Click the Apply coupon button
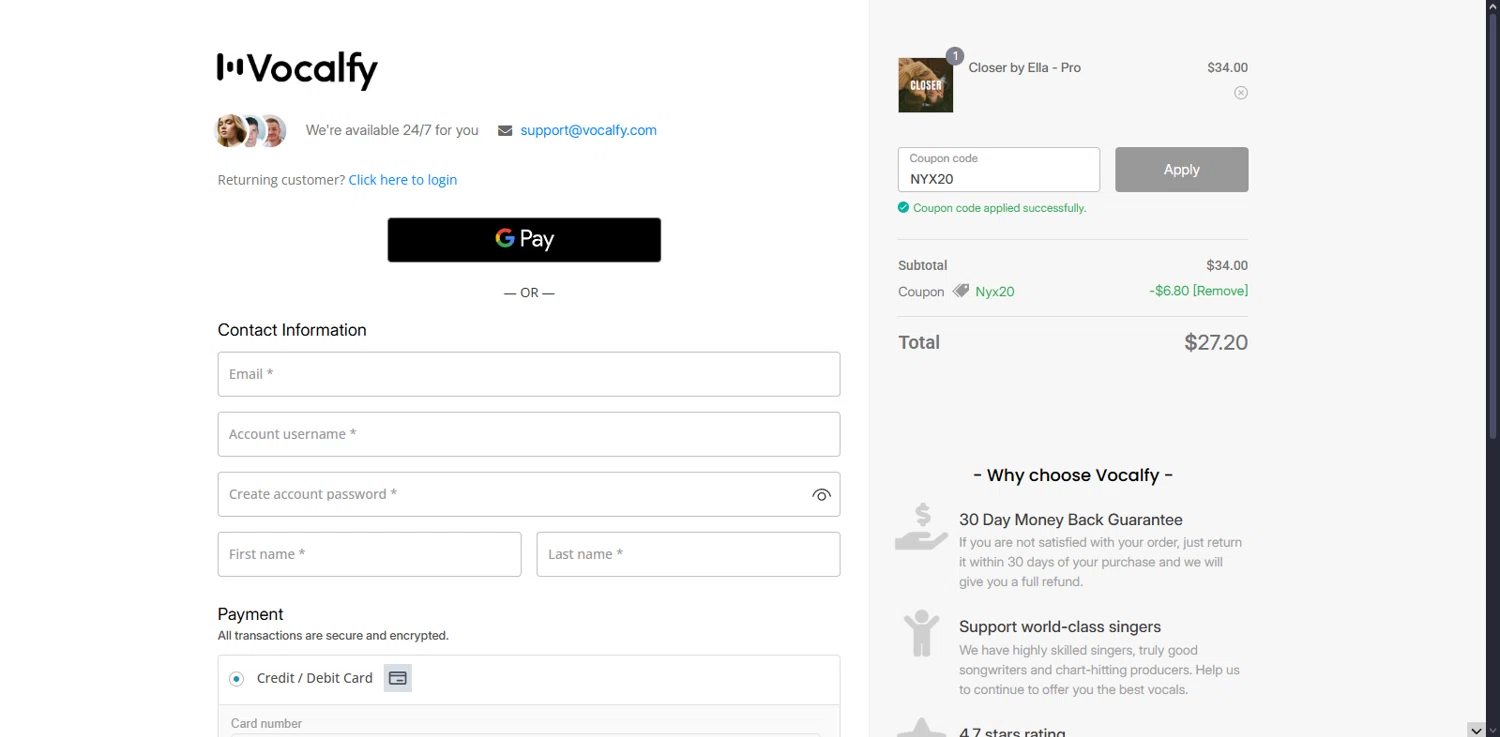The image size is (1500, 737). (x=1182, y=170)
